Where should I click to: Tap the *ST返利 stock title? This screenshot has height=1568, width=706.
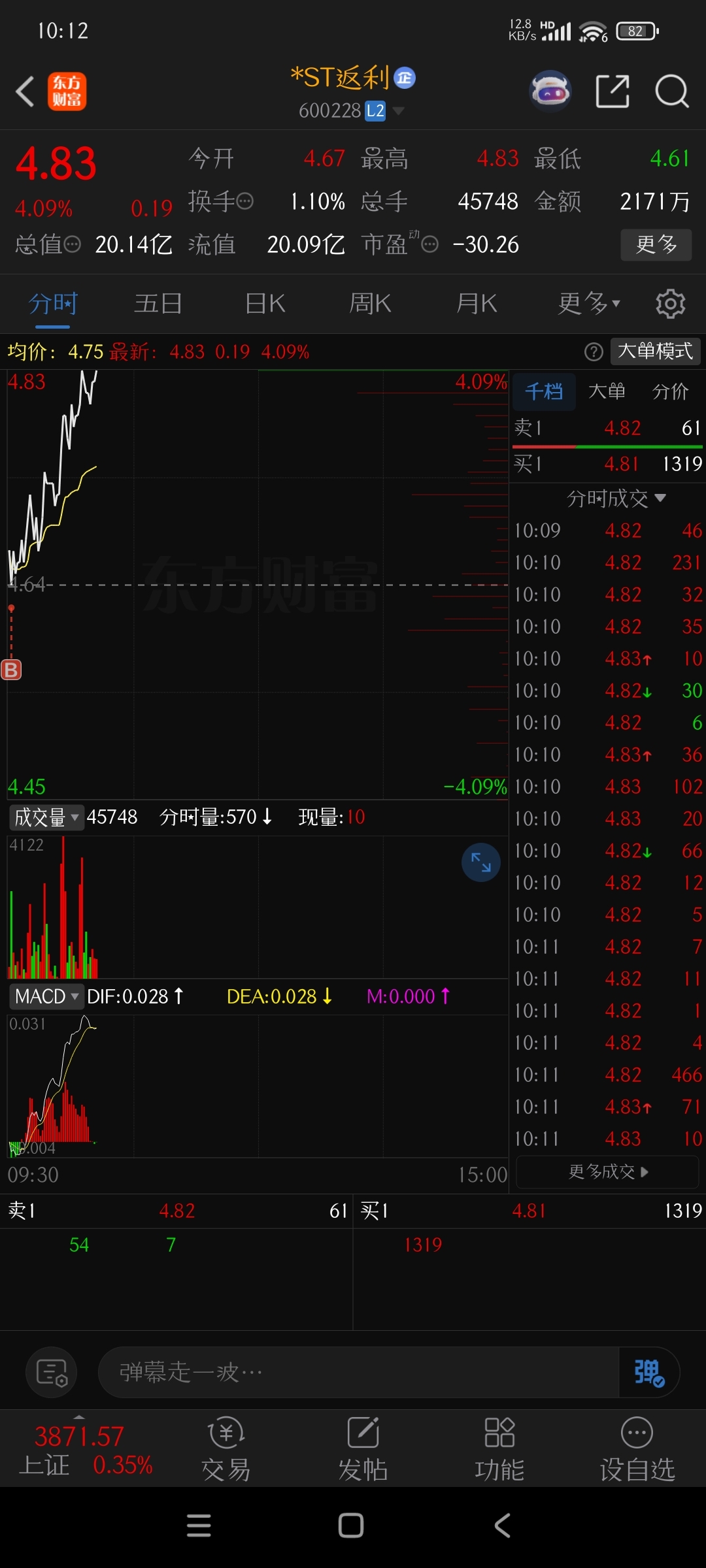coord(340,78)
